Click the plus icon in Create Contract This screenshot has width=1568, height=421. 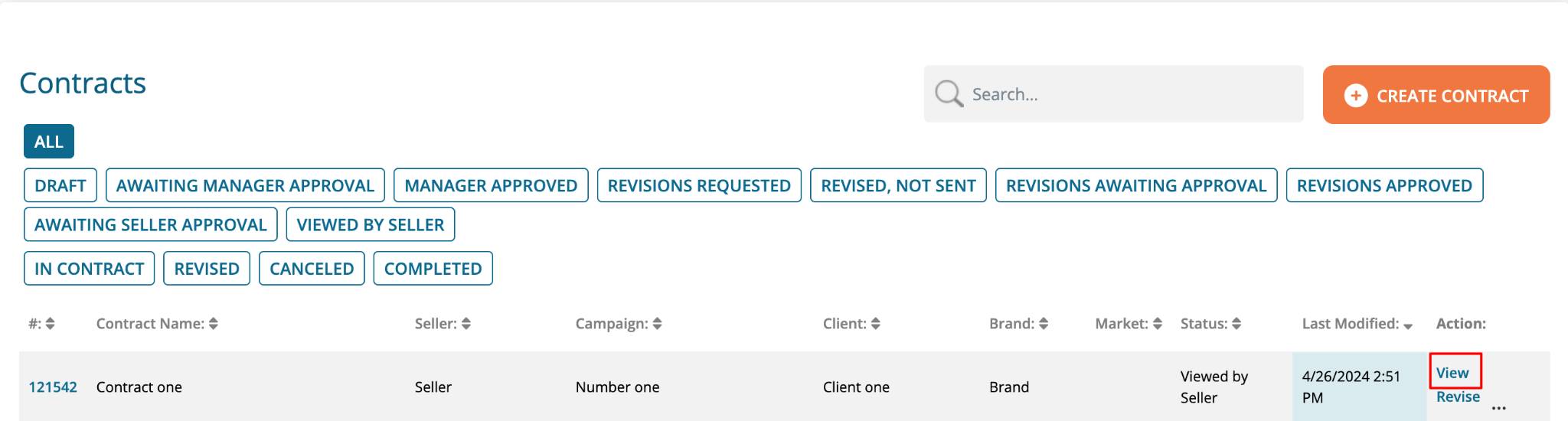(1356, 96)
